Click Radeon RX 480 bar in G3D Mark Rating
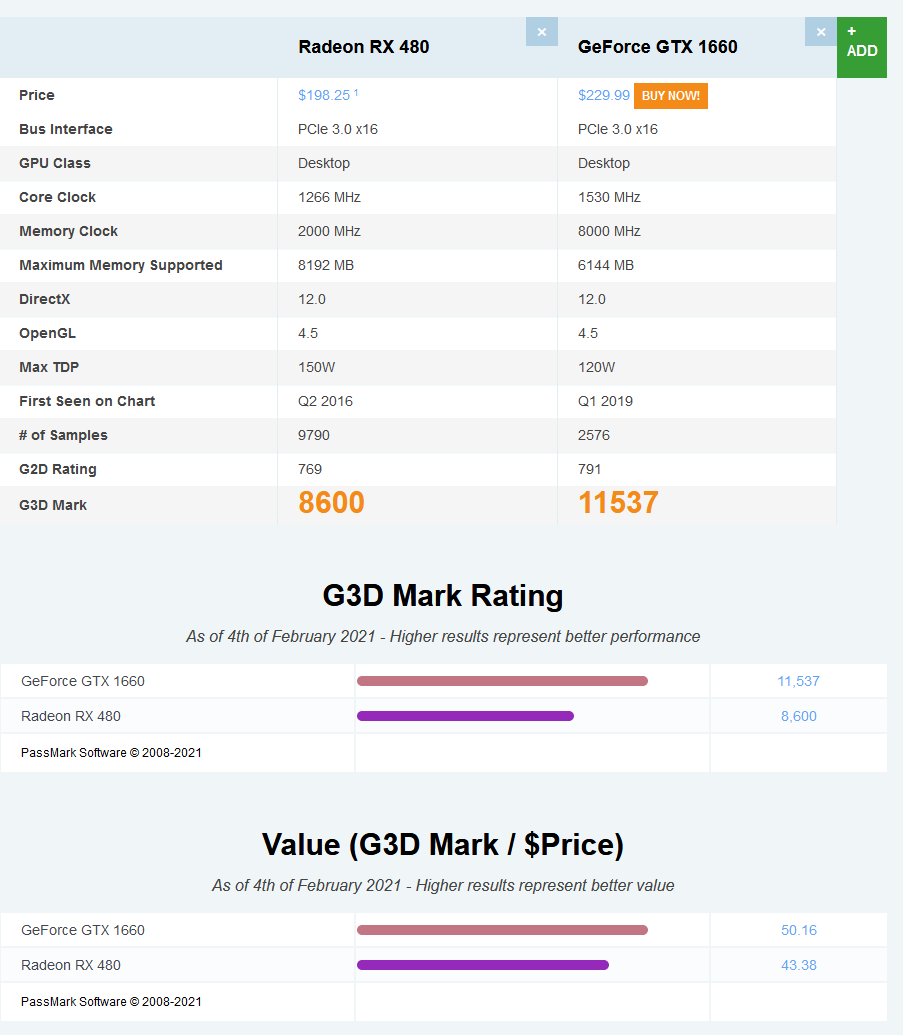 pos(465,716)
